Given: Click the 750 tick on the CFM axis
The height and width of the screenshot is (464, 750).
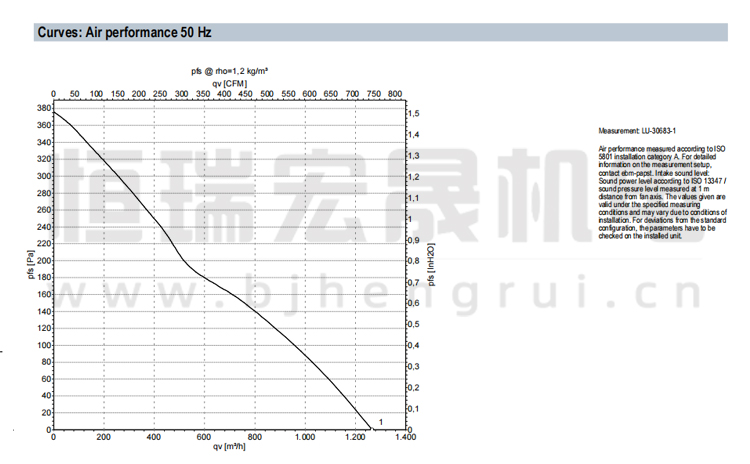Looking at the screenshot, I should (x=373, y=94).
